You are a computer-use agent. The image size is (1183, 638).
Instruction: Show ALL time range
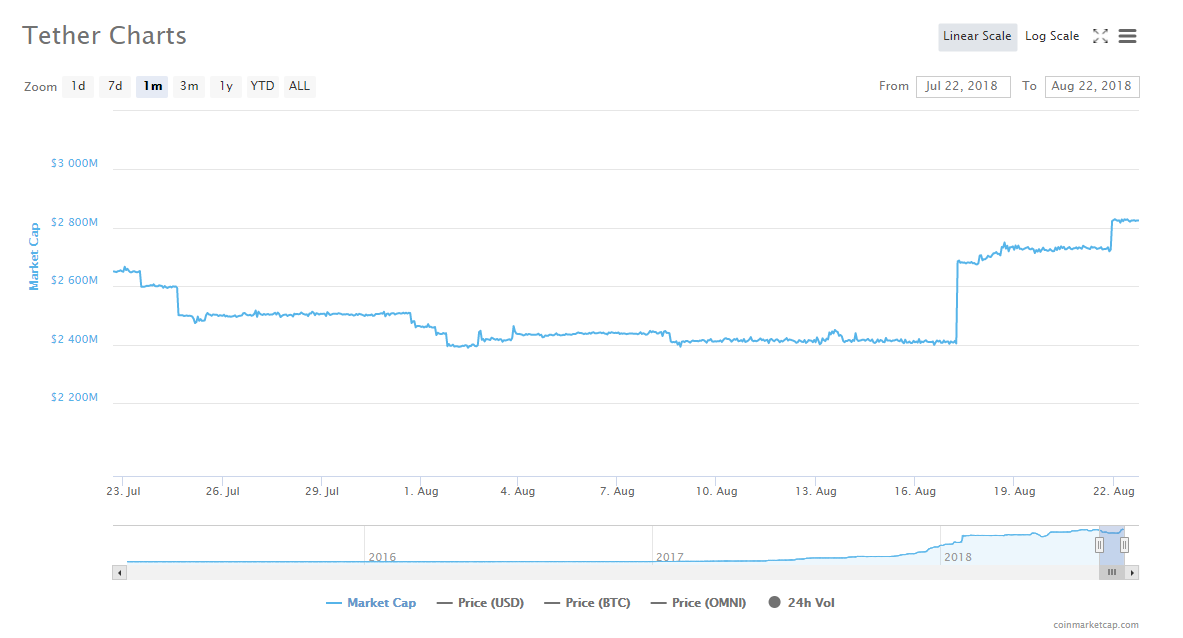[x=299, y=86]
